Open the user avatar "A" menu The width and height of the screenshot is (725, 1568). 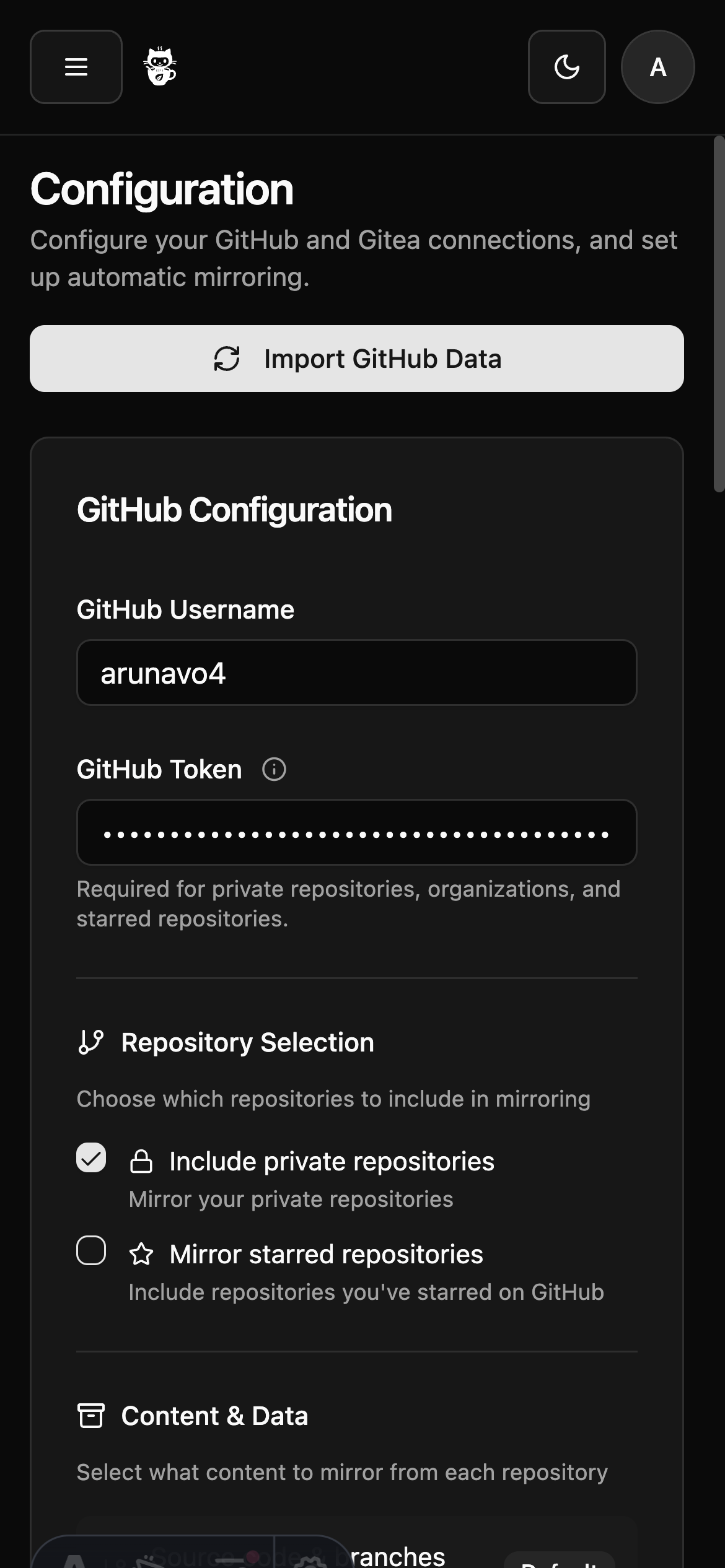click(657, 67)
